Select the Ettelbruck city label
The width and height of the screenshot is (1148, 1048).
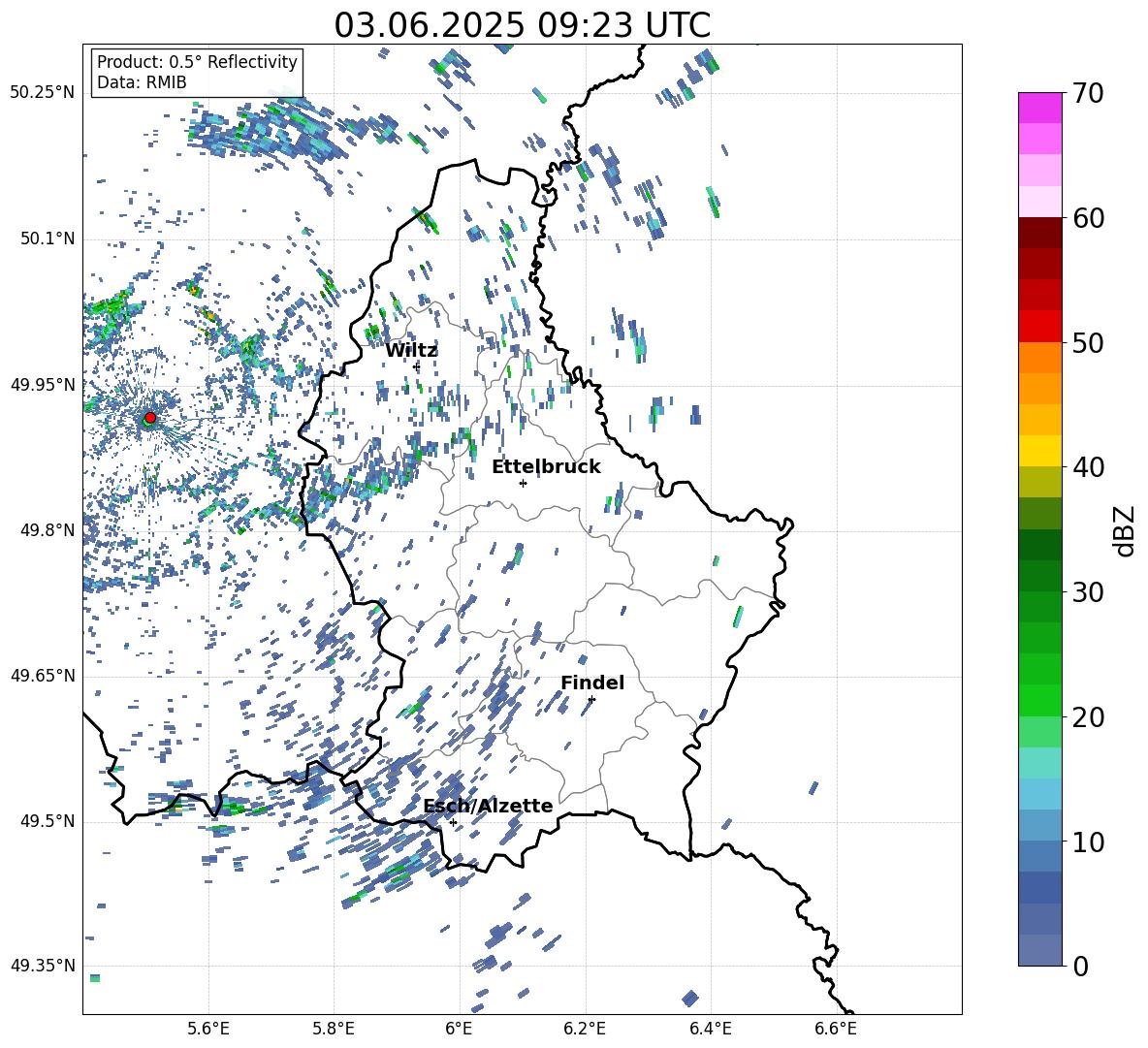point(546,467)
